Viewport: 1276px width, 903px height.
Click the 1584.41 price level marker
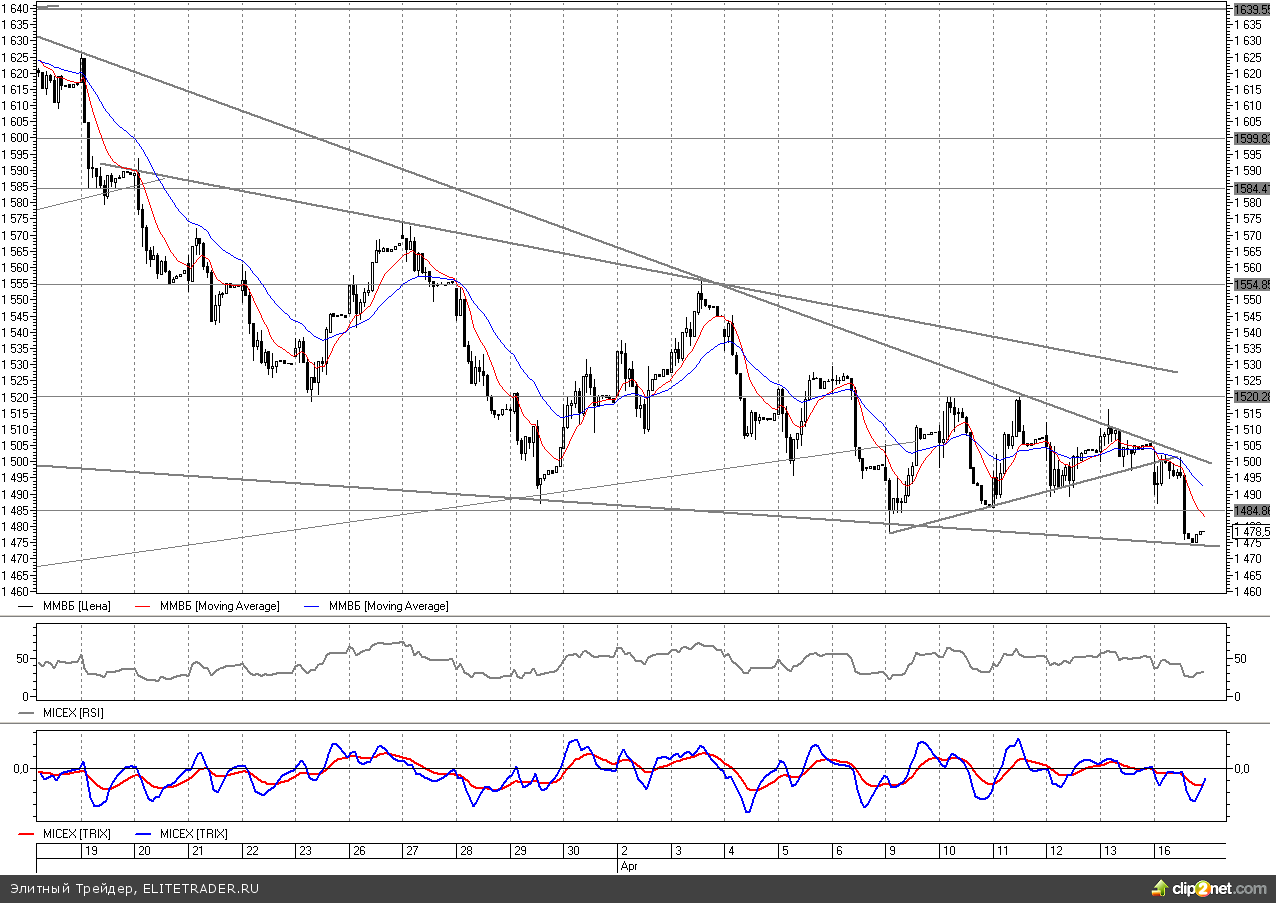[x=1252, y=188]
